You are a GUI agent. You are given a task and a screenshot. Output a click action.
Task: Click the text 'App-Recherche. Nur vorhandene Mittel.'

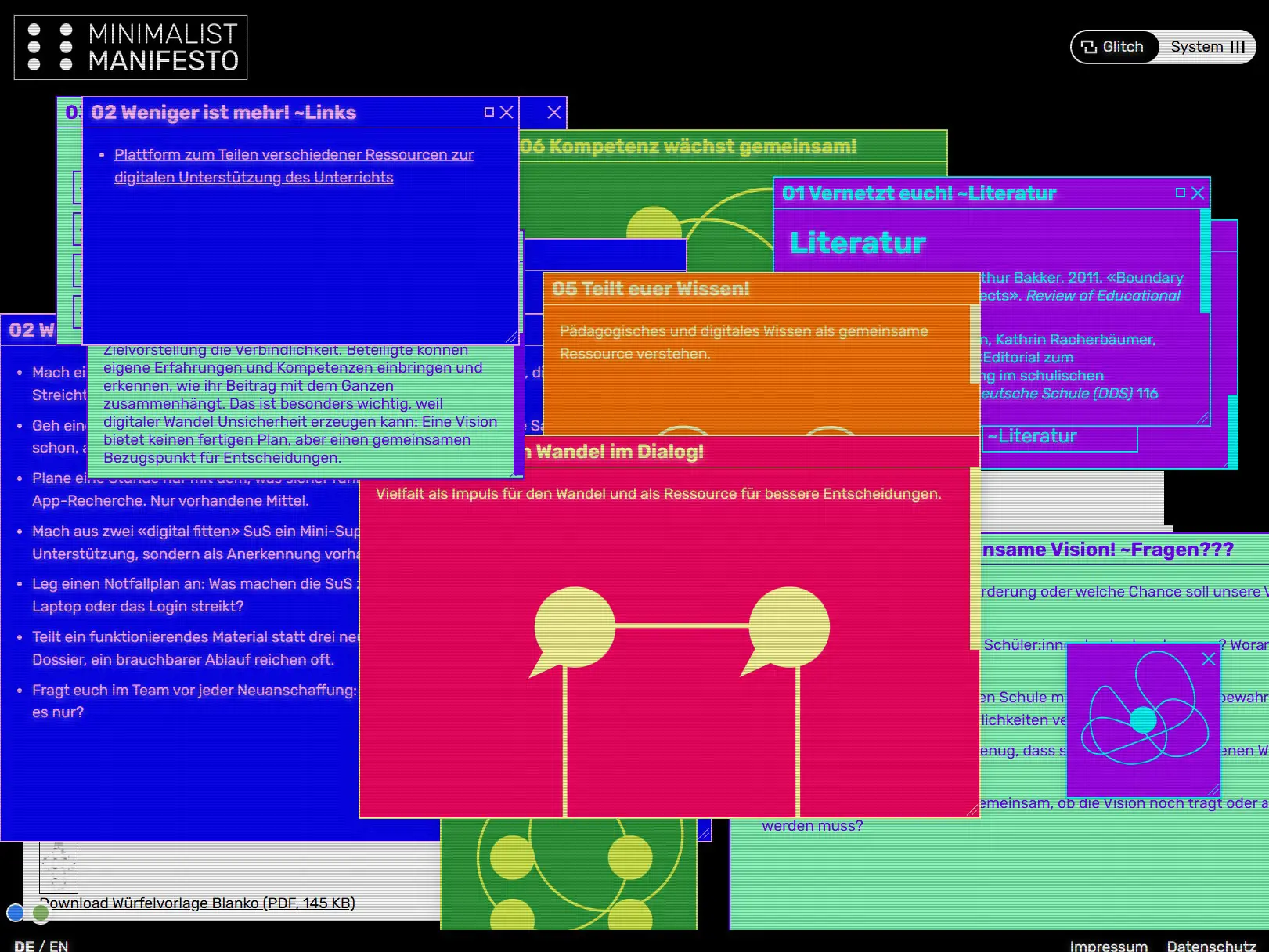pos(171,500)
